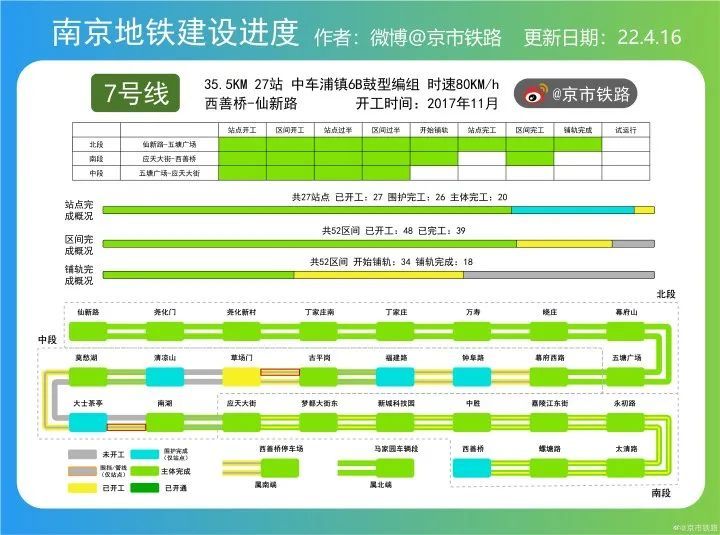Image resolution: width=720 pixels, height=535 pixels.
Task: Click the cyan 围护完成 legend swatch
Action: point(145,455)
